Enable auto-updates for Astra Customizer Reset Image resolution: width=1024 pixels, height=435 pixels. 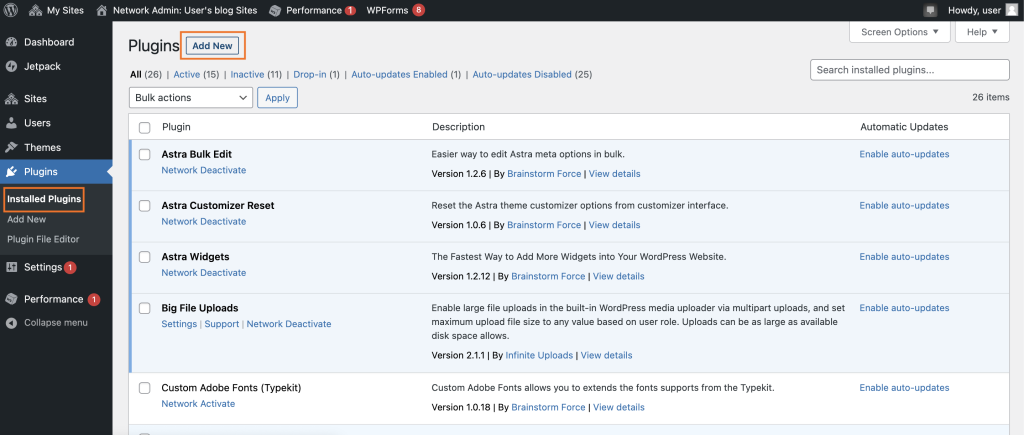pos(904,205)
